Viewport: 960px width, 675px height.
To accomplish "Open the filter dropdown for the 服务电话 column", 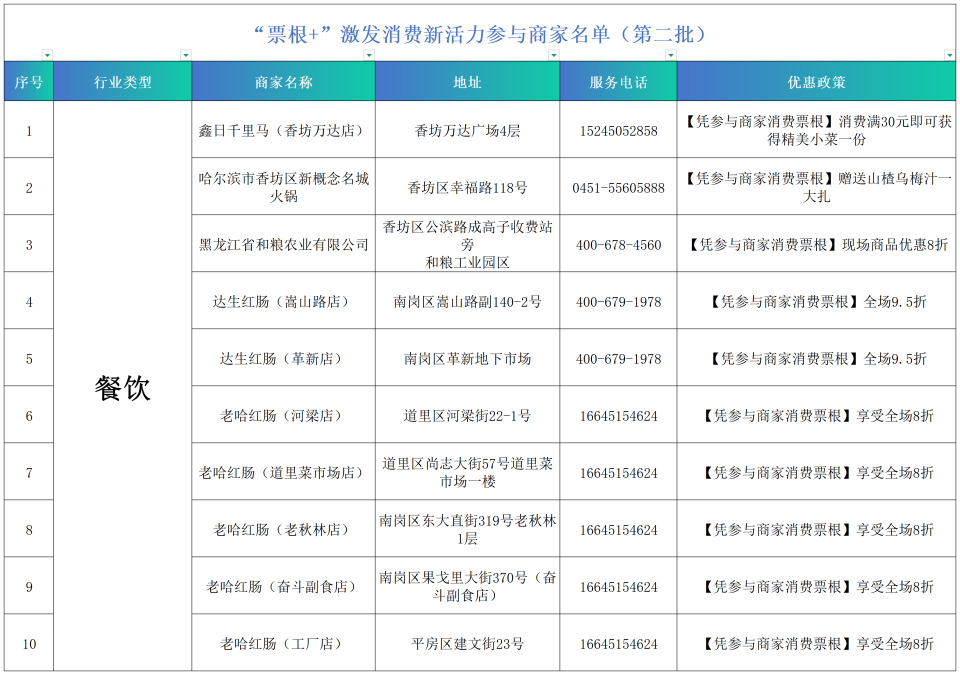I will click(x=670, y=55).
